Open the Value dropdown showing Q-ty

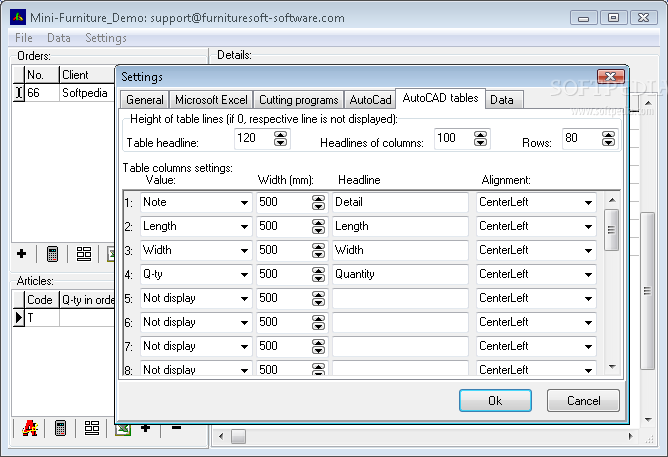point(244,274)
